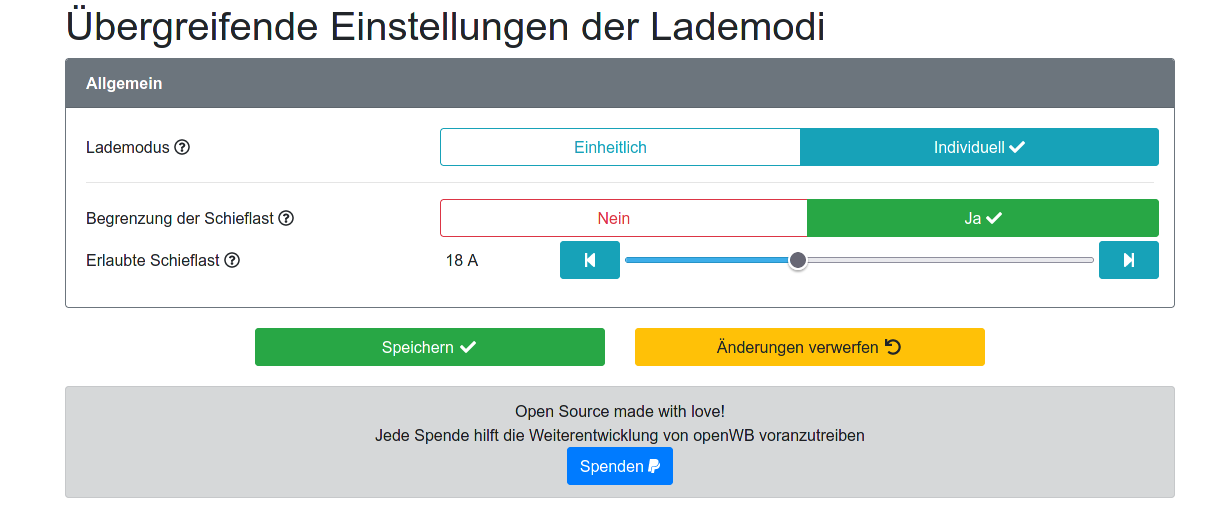Click the blue Spenden donate button

coord(619,466)
